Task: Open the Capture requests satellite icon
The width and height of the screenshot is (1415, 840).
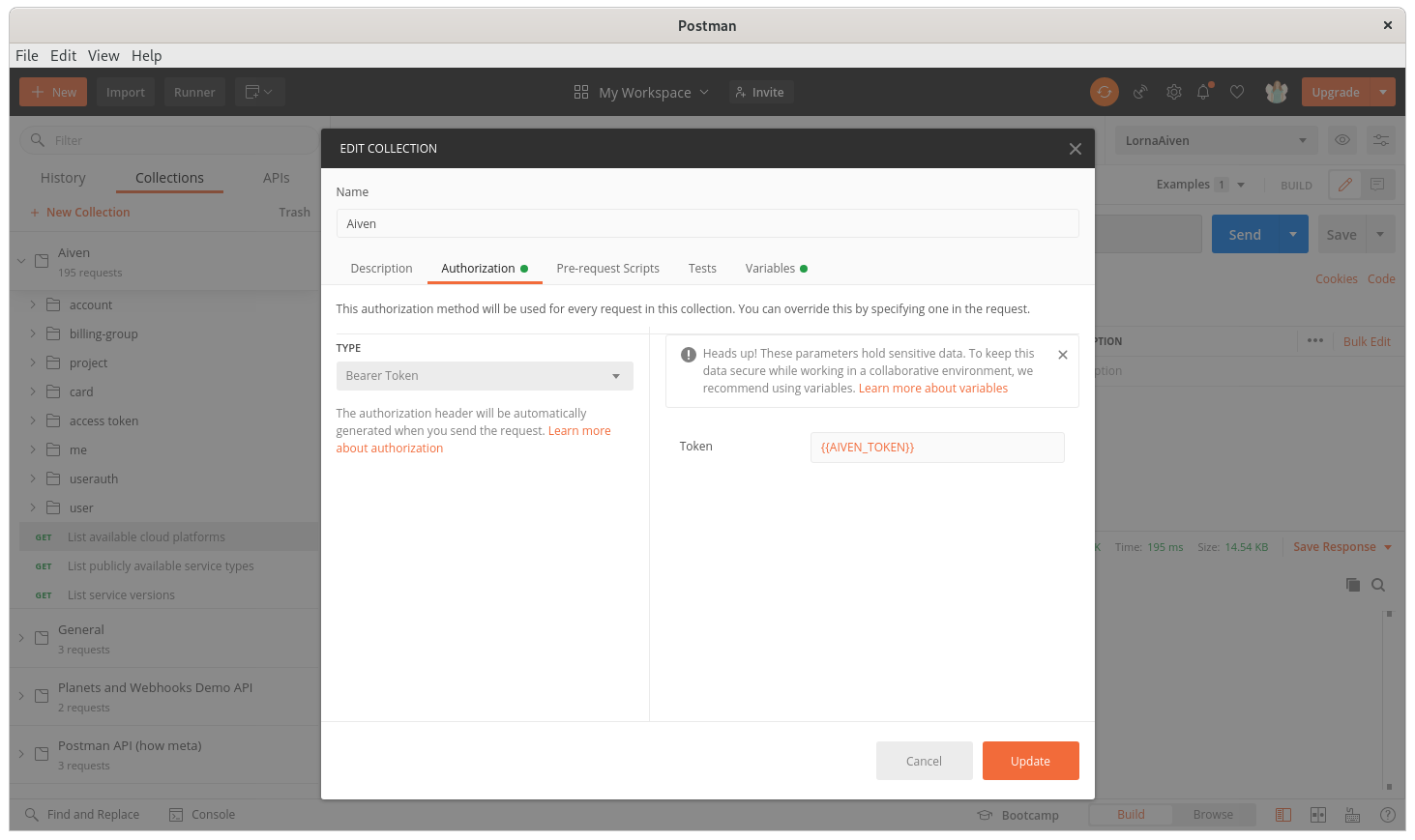Action: coord(1139,92)
